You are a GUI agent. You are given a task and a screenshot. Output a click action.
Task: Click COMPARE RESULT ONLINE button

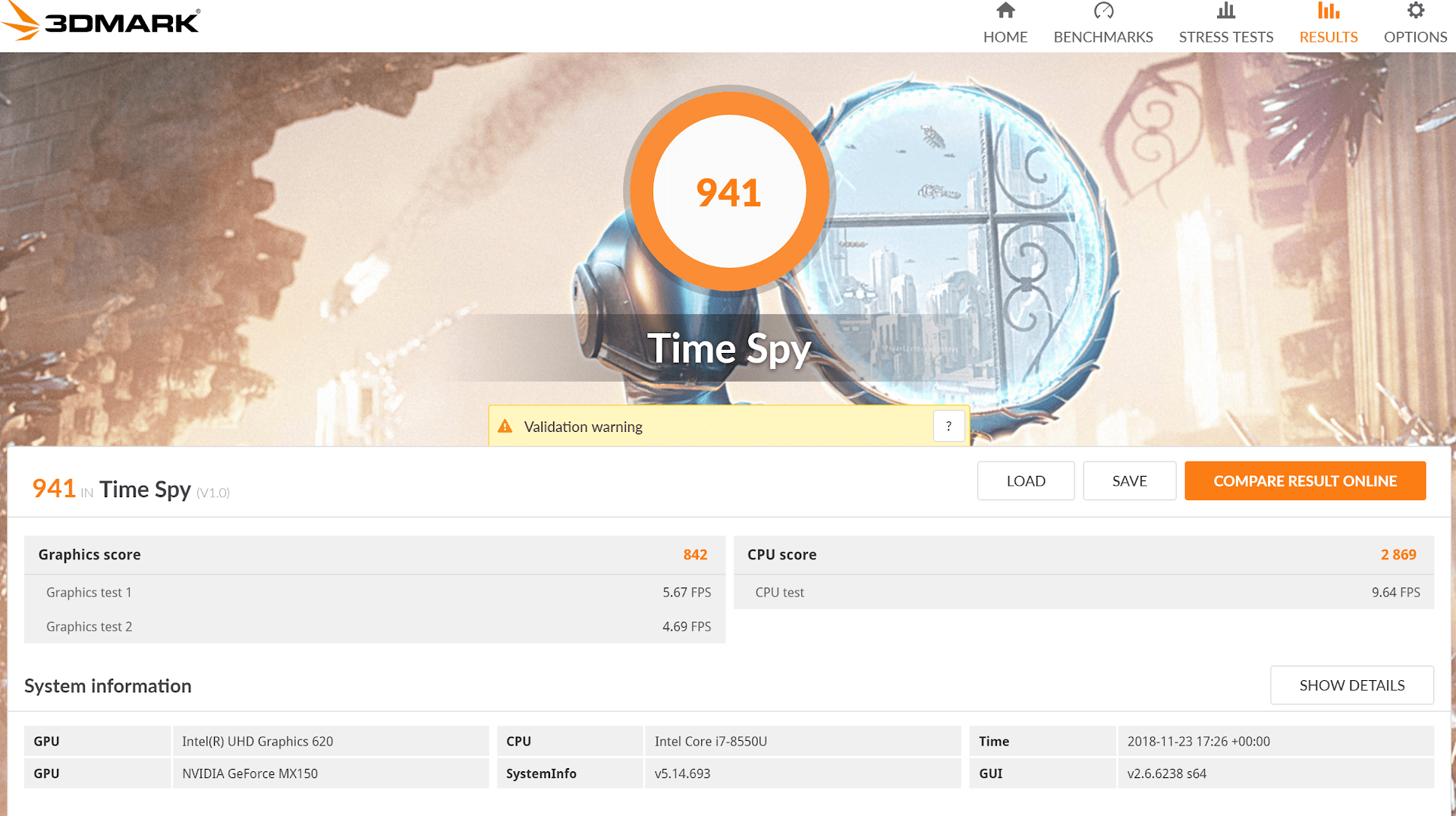tap(1305, 481)
